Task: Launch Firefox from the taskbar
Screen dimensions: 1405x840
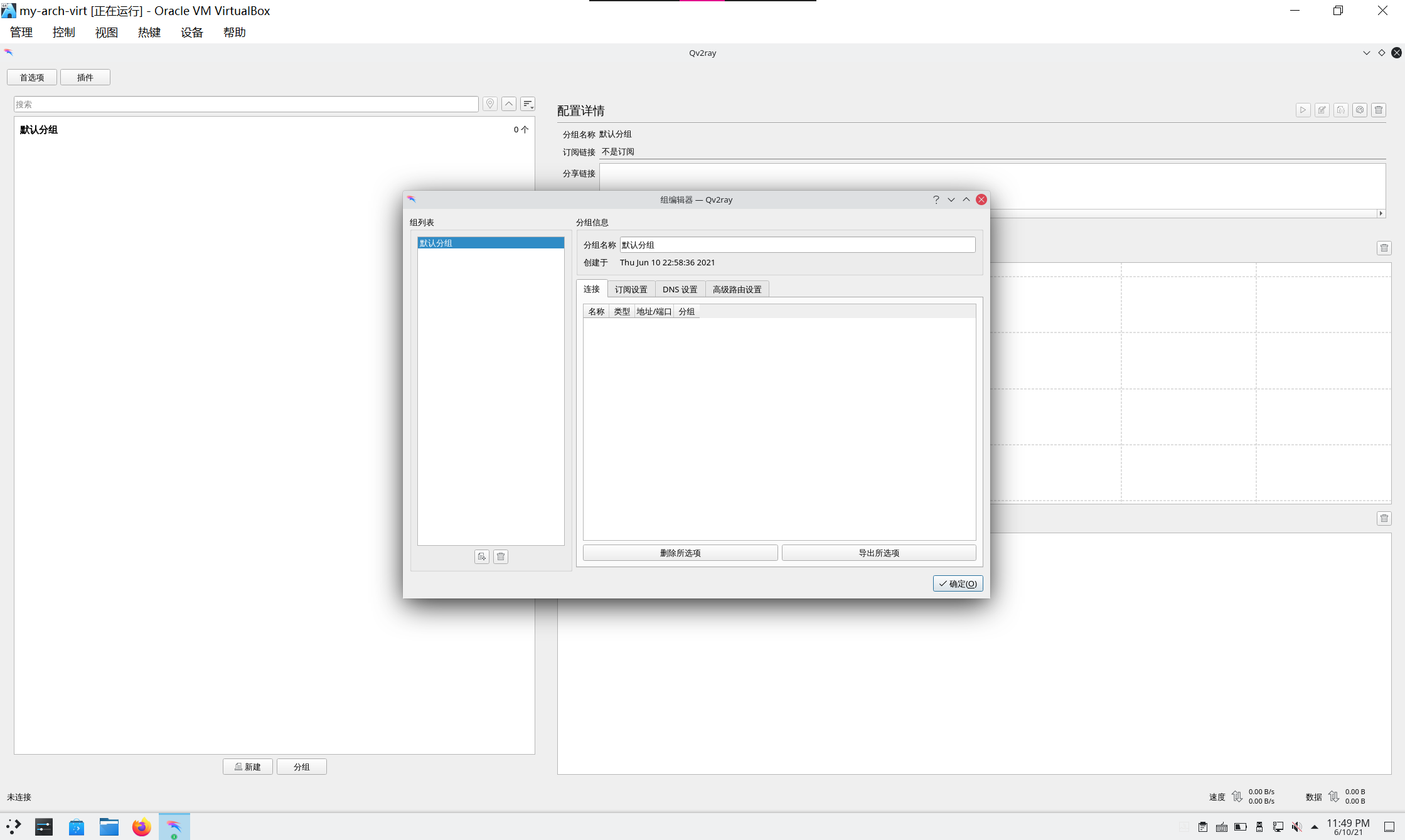Action: point(141,826)
